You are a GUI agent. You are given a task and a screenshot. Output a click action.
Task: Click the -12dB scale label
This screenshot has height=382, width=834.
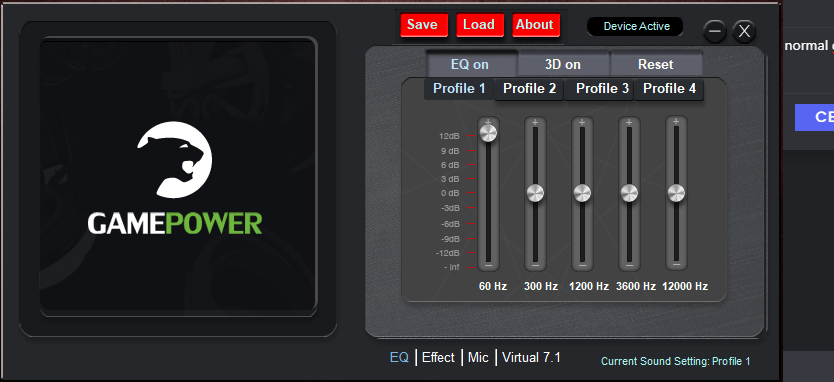click(x=447, y=253)
